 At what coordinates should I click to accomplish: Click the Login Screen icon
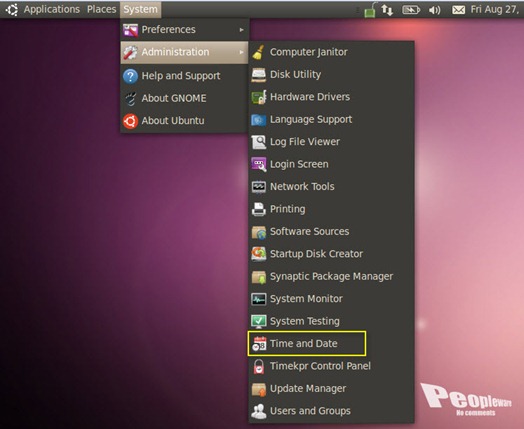(x=258, y=164)
